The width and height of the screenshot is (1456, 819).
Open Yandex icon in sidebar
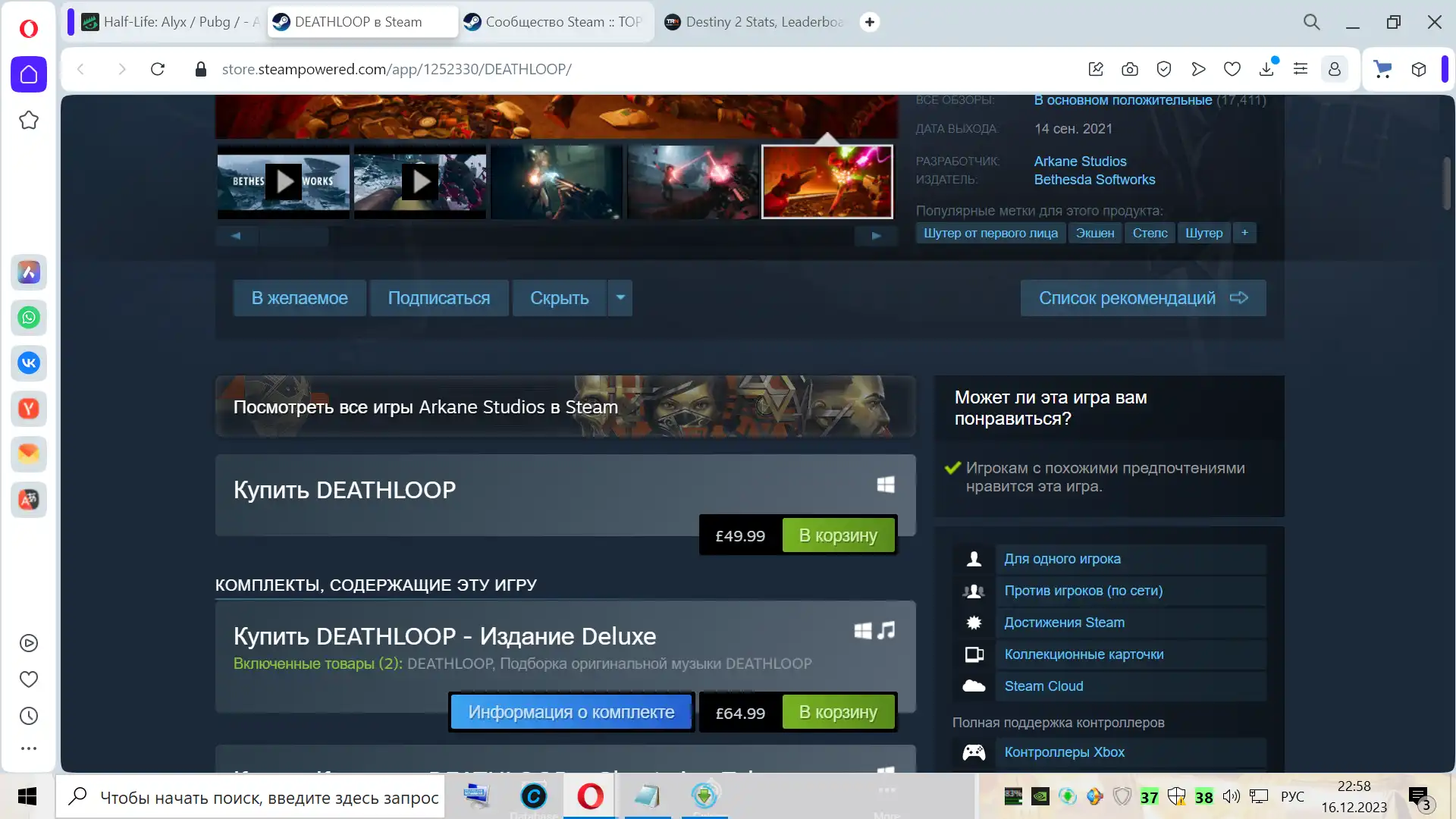(29, 409)
